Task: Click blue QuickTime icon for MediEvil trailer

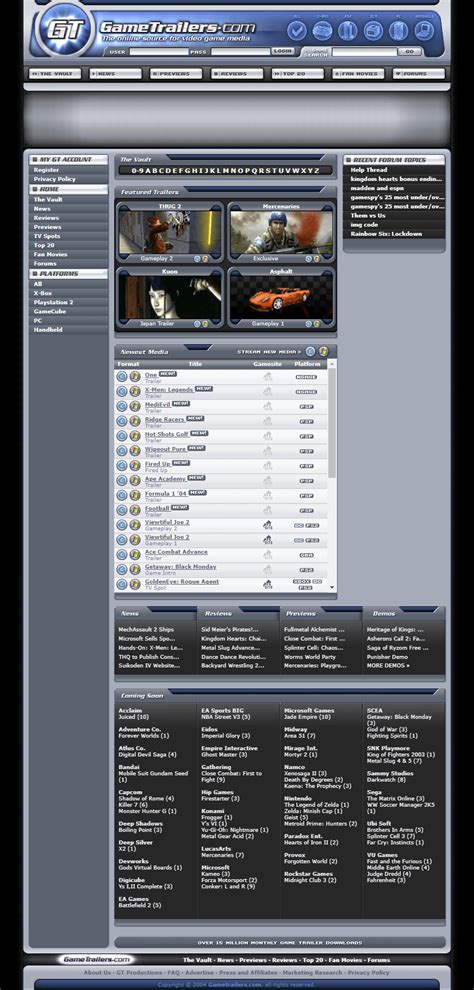Action: (x=122, y=406)
